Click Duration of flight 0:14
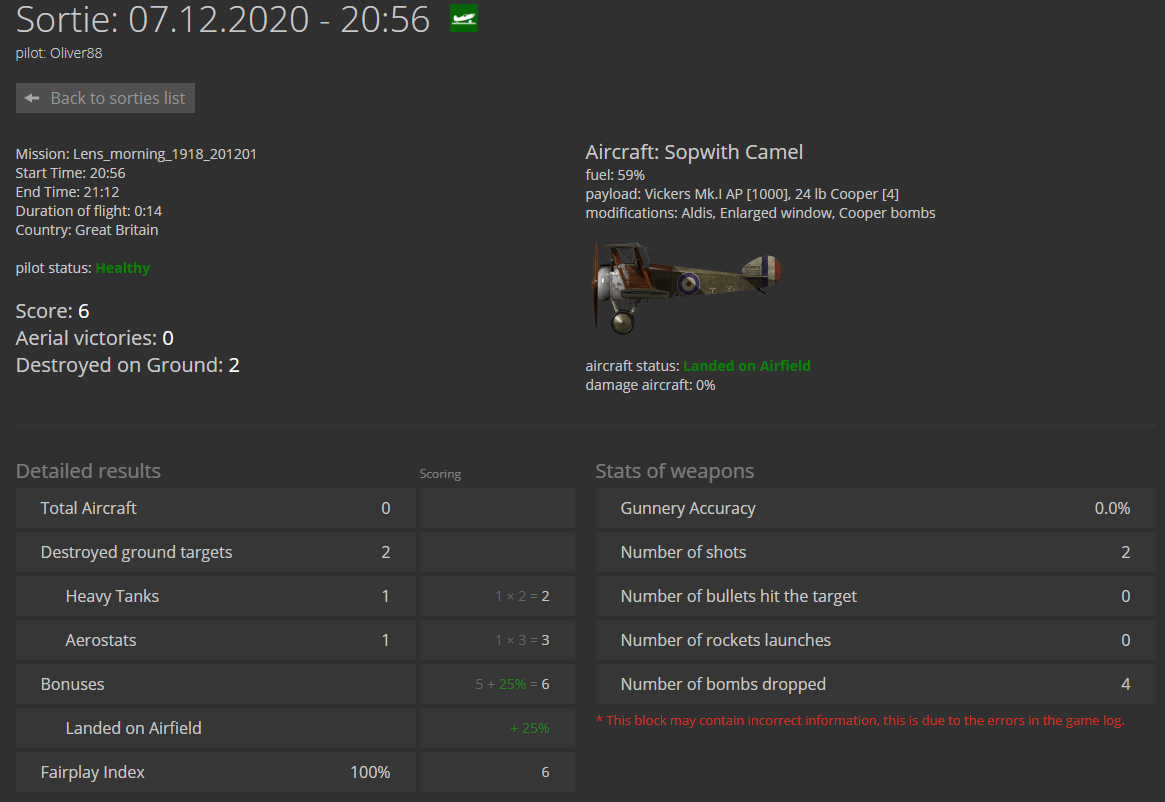Screen dimensions: 1165x802 [89, 211]
